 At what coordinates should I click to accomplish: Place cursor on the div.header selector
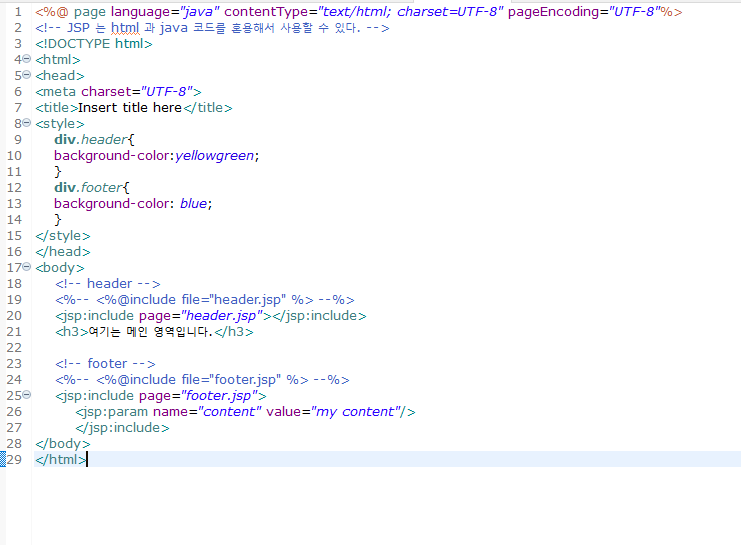[x=91, y=139]
